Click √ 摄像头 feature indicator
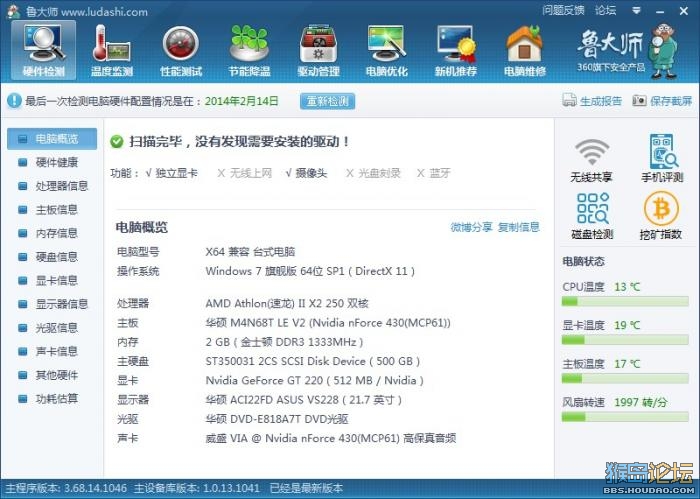This screenshot has width=700, height=499. [x=306, y=173]
